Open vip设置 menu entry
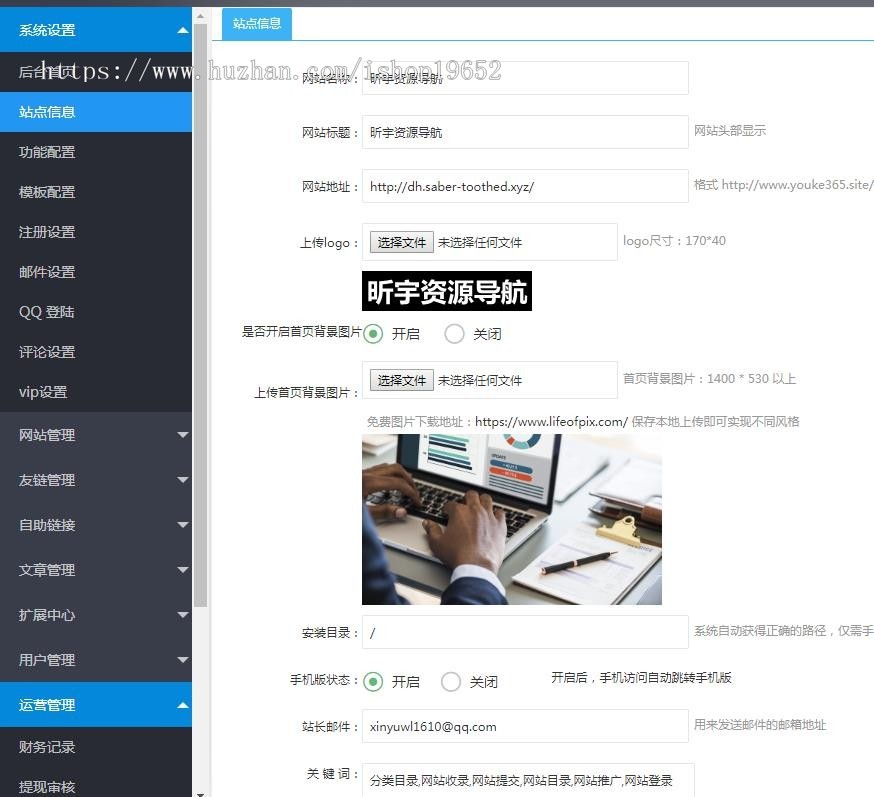The height and width of the screenshot is (797, 874). point(96,392)
